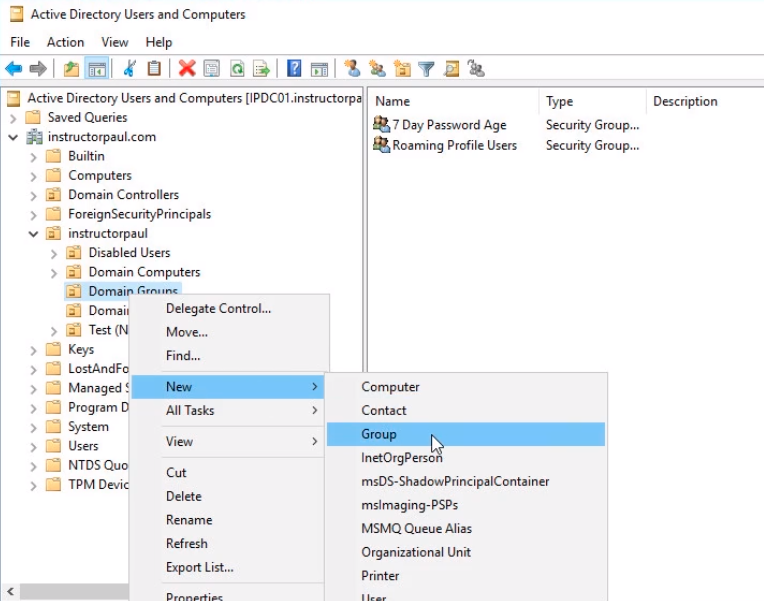Select Group in the New submenu
This screenshot has width=764, height=601.
[x=379, y=434]
